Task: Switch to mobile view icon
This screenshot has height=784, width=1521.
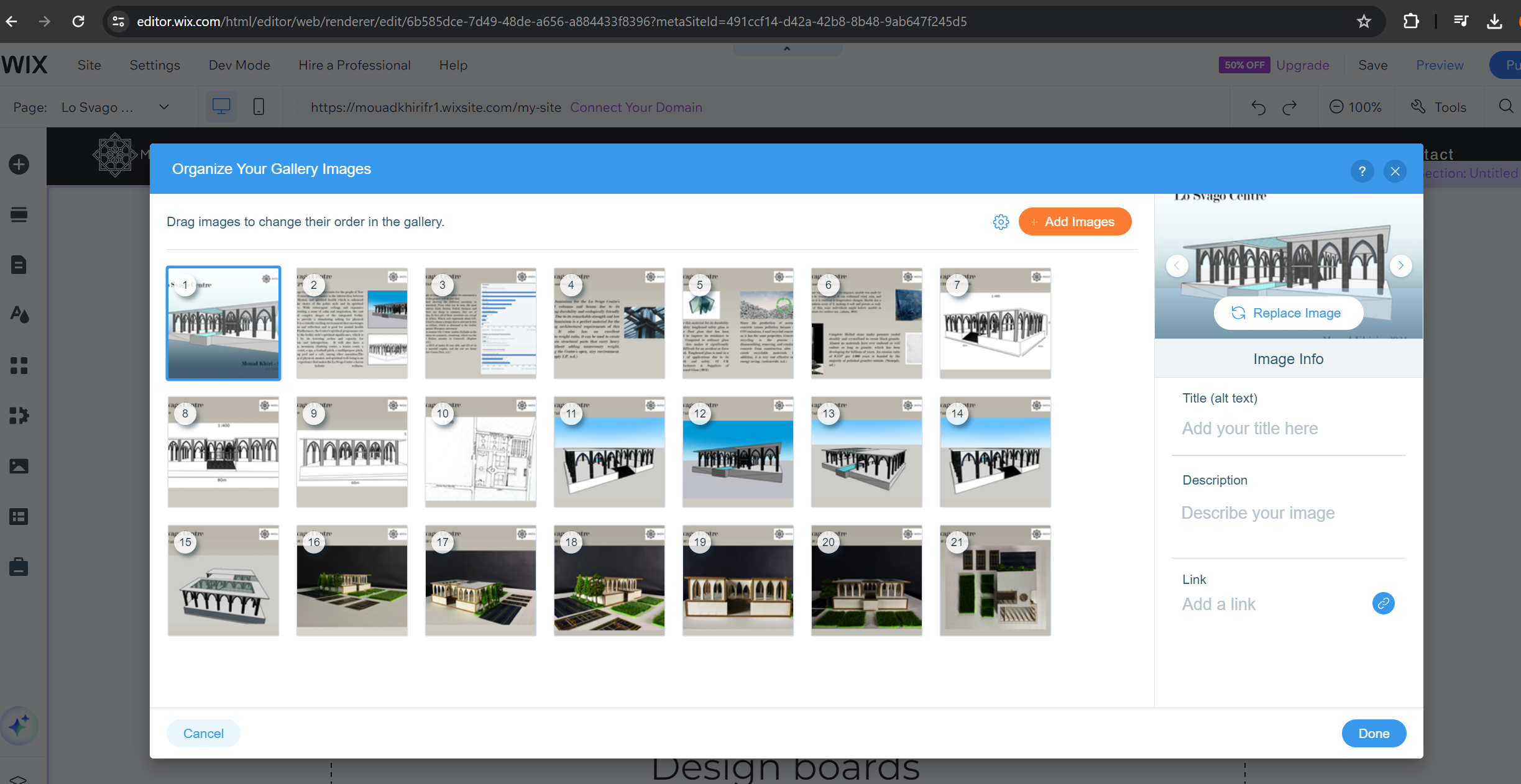Action: (259, 107)
